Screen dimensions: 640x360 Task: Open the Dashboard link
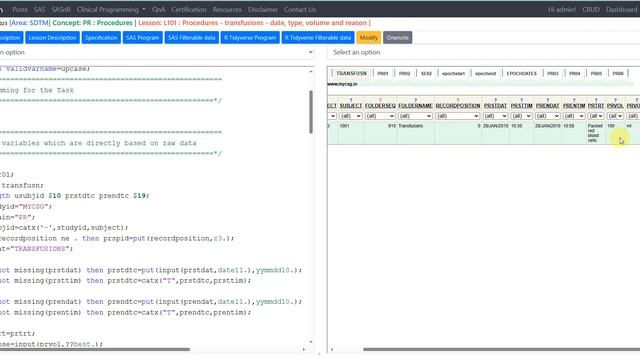click(621, 9)
